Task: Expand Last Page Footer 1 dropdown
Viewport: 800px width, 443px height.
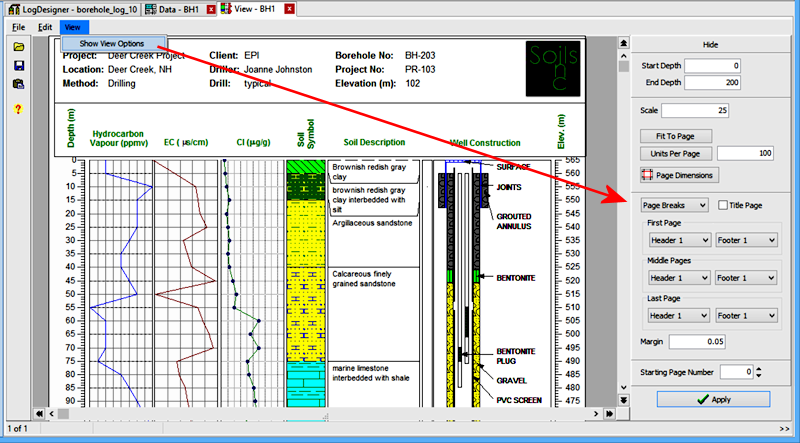Action: pyautogui.click(x=746, y=315)
